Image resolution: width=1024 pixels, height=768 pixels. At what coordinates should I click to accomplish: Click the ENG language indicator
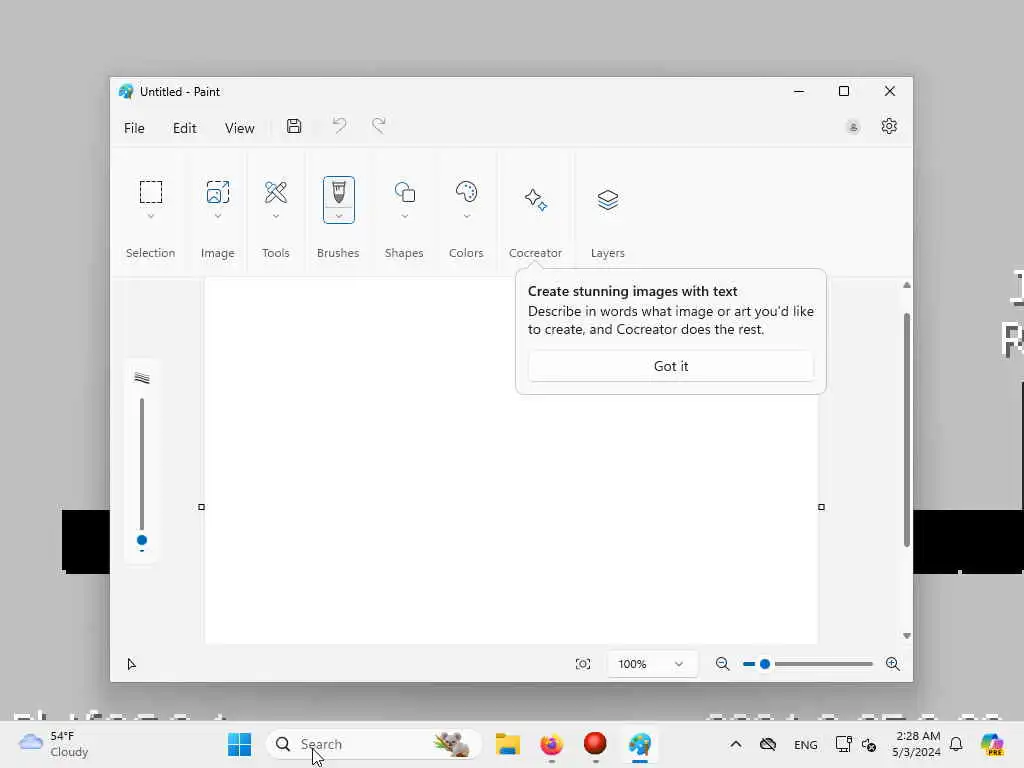click(x=805, y=744)
